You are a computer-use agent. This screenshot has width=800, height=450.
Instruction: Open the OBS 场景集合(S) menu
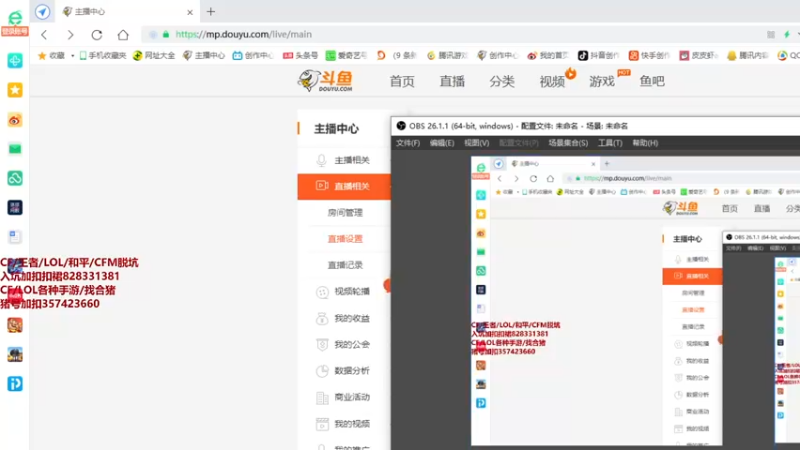coord(568,143)
